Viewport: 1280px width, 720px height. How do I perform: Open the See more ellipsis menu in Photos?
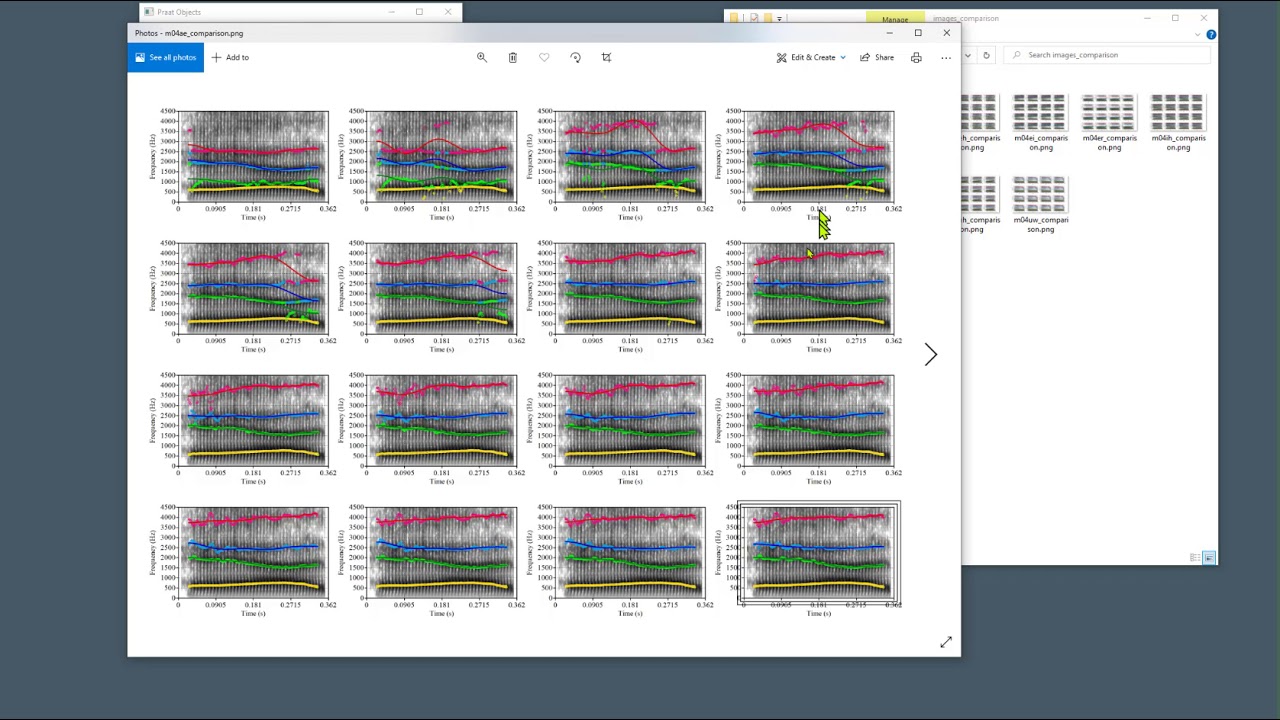(x=946, y=57)
